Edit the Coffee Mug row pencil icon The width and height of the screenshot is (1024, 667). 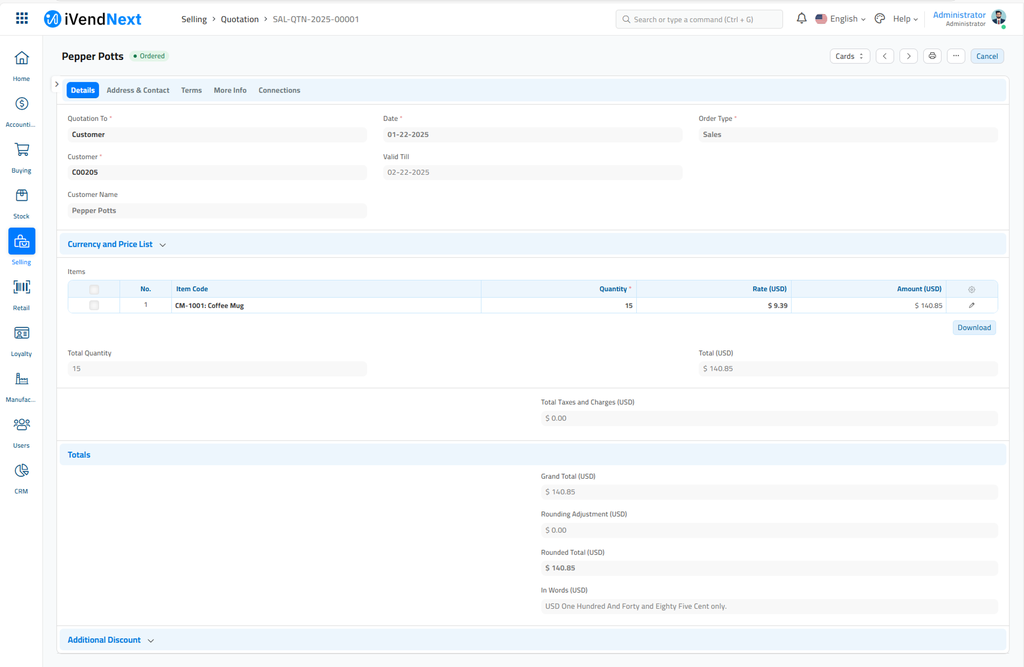click(971, 306)
